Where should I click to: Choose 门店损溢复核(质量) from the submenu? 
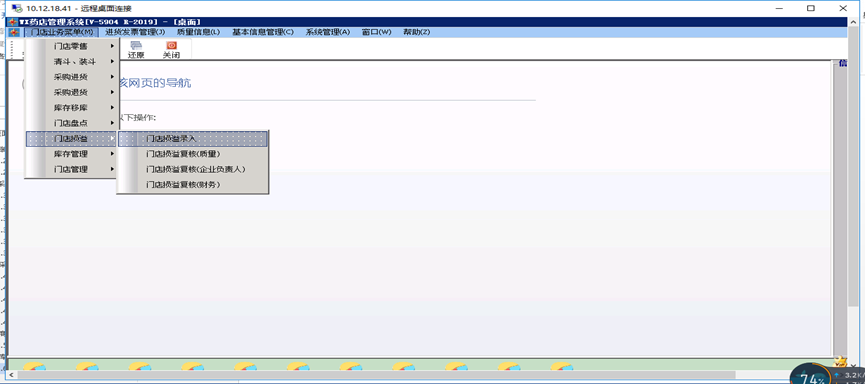[193, 154]
